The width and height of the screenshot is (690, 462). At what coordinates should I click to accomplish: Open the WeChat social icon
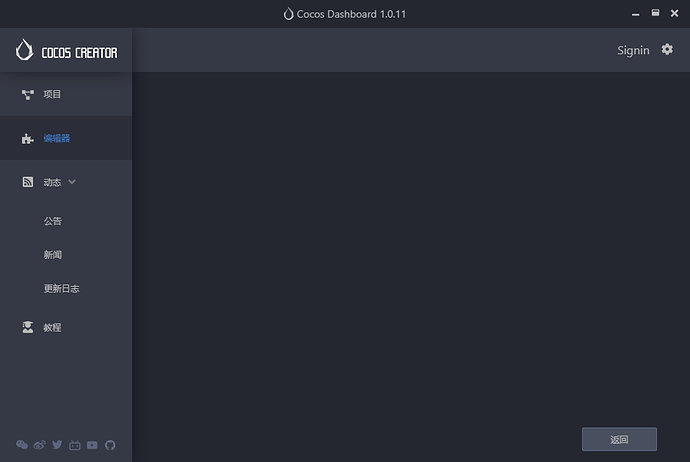coord(22,445)
